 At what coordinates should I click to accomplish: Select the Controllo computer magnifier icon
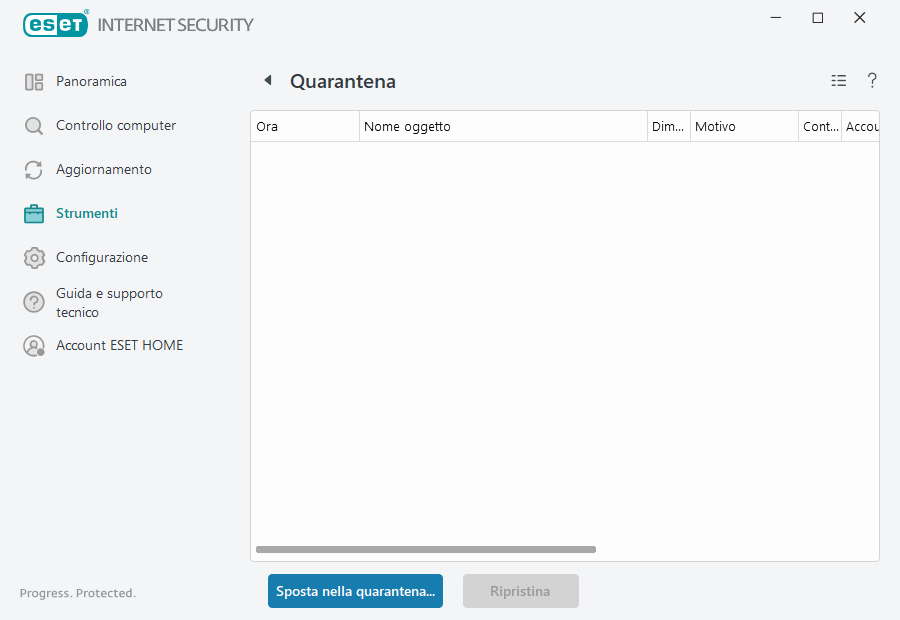click(34, 125)
